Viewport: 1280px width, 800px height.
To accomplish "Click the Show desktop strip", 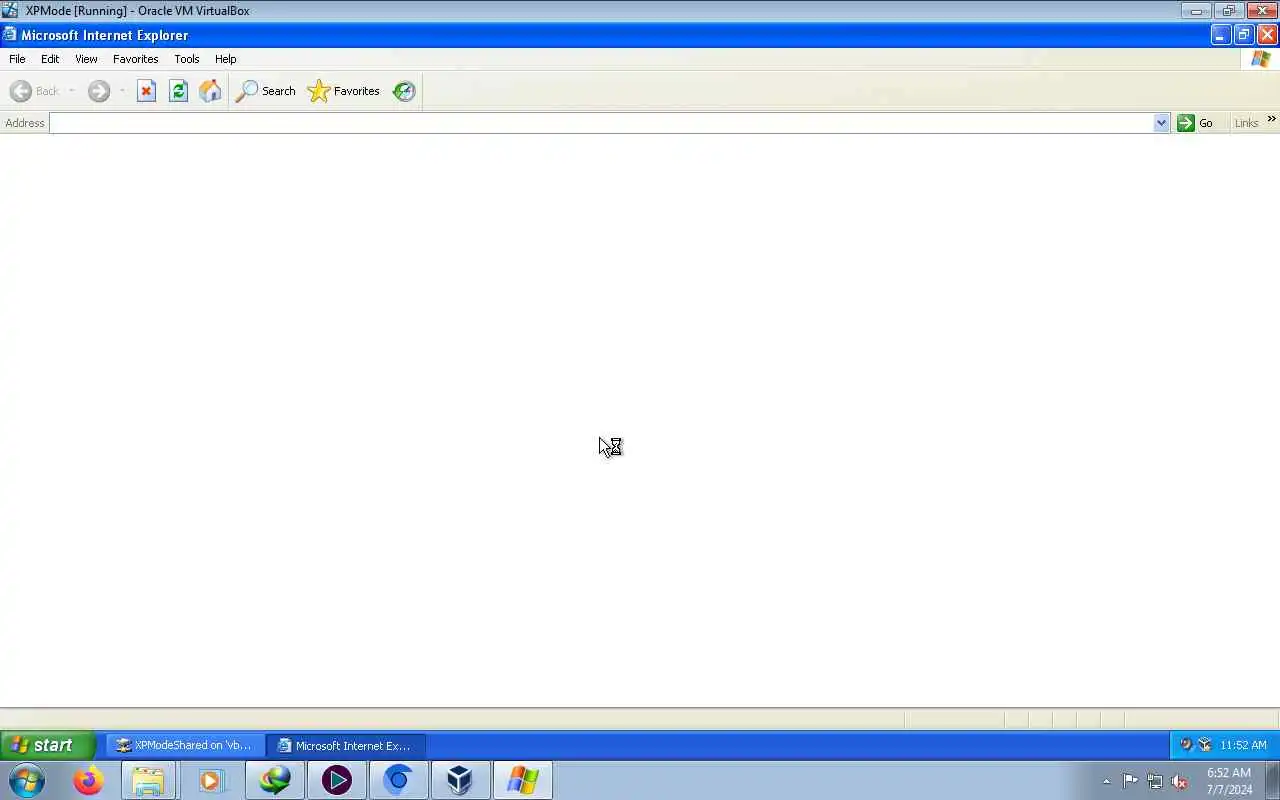I will point(1273,780).
